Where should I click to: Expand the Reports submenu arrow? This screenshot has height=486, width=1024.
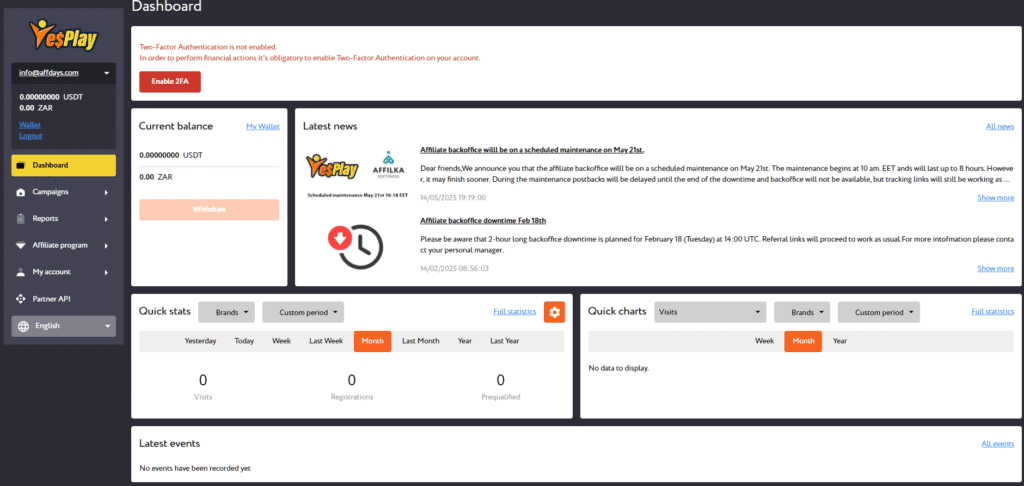tap(106, 219)
